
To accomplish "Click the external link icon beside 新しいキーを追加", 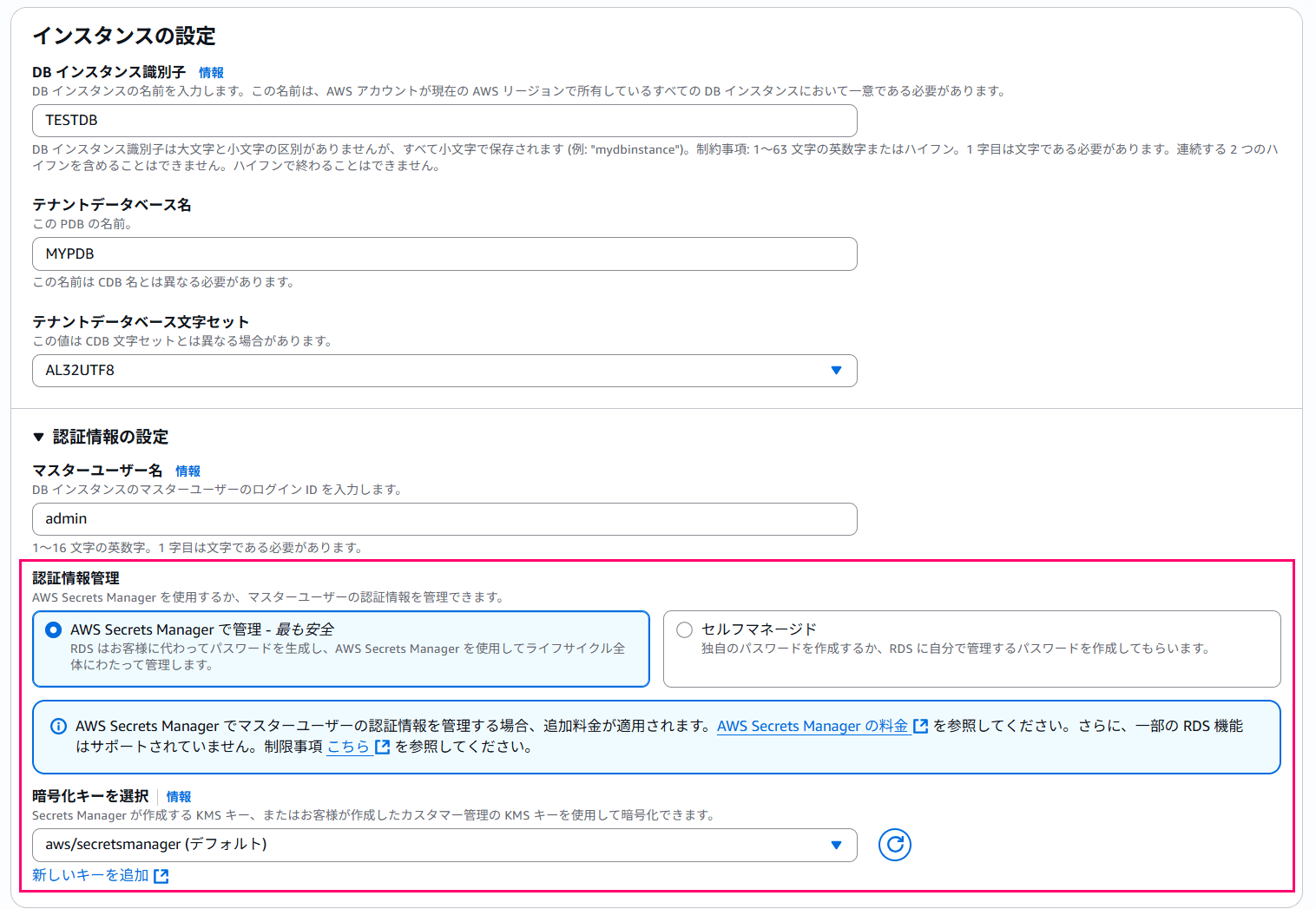I will tap(161, 876).
